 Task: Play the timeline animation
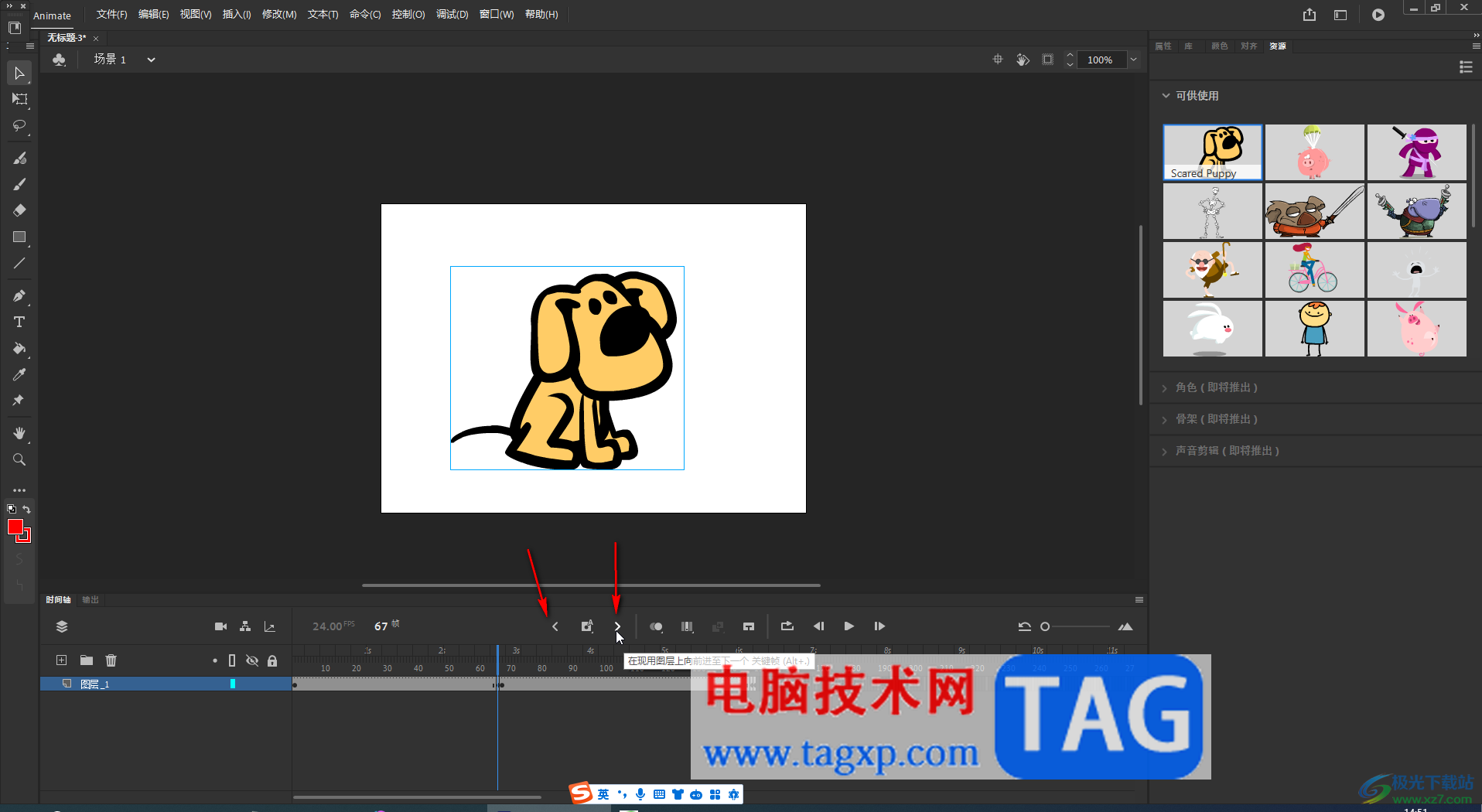click(849, 626)
